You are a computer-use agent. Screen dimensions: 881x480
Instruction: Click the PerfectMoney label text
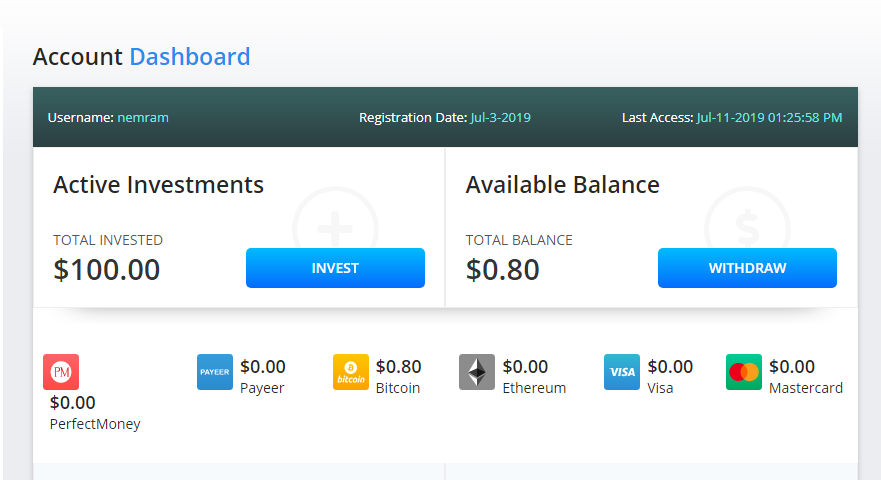point(95,424)
